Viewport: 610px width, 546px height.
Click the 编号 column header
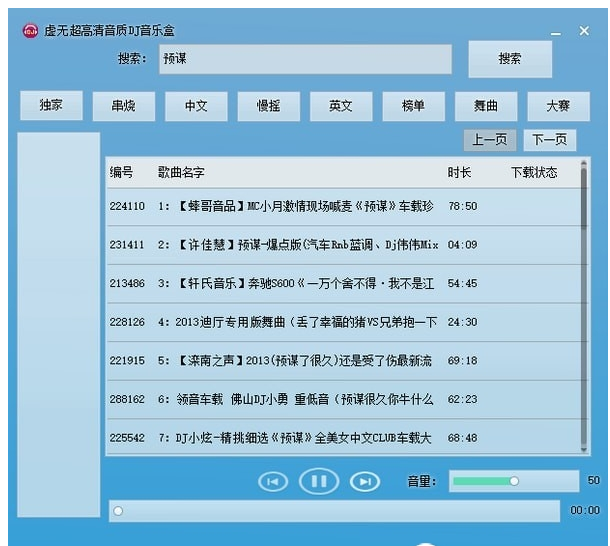(121, 172)
